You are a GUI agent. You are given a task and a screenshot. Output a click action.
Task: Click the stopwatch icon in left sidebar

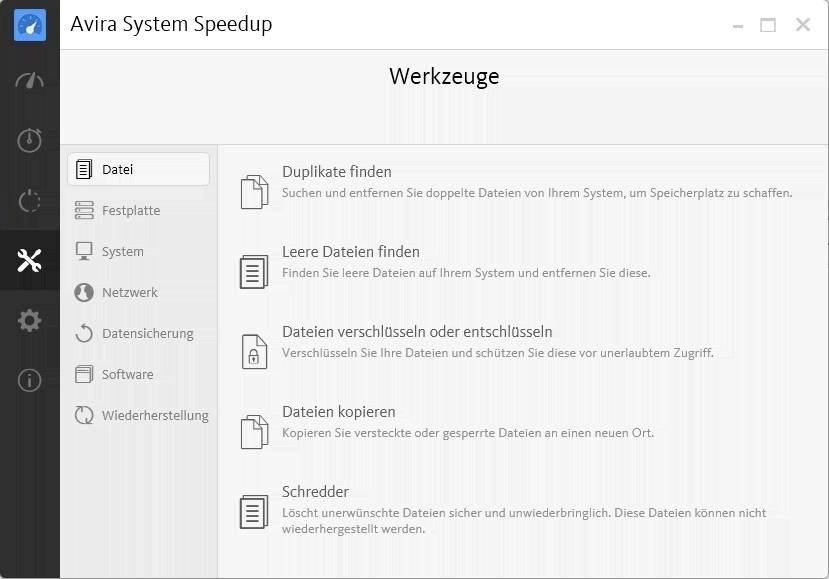(30, 140)
